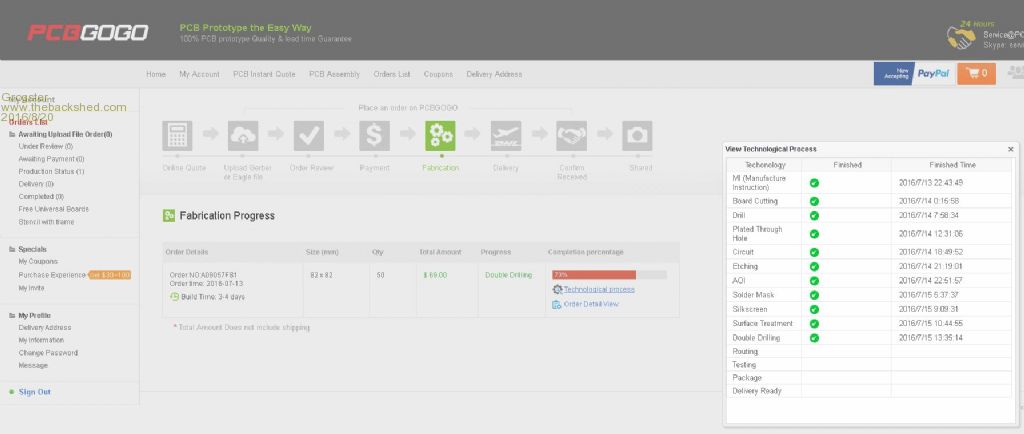1024x434 pixels.
Task: Click the PayPal accepting badge
Action: (913, 73)
